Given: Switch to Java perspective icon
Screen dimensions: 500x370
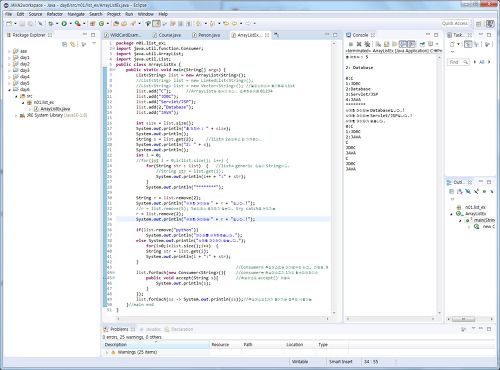Looking at the screenshot, I should point(490,24).
